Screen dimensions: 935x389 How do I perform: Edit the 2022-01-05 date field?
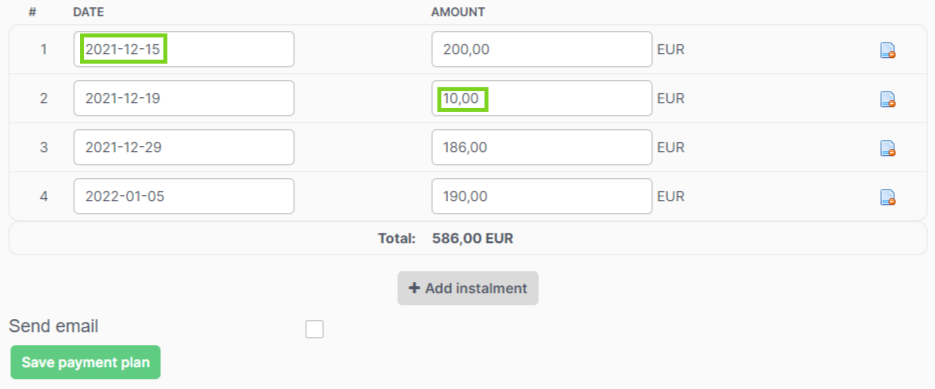tap(184, 196)
